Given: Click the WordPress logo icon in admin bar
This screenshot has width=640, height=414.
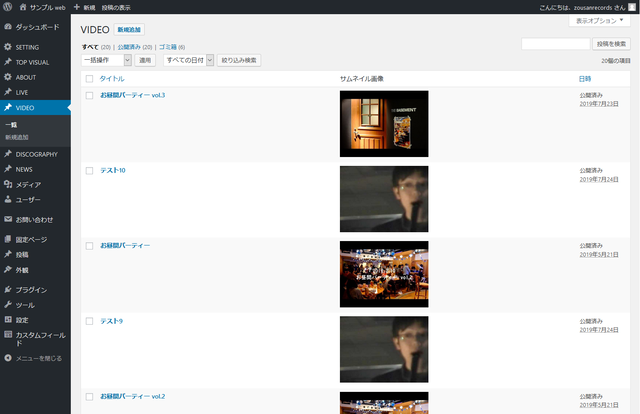Looking at the screenshot, I should click(x=7, y=7).
